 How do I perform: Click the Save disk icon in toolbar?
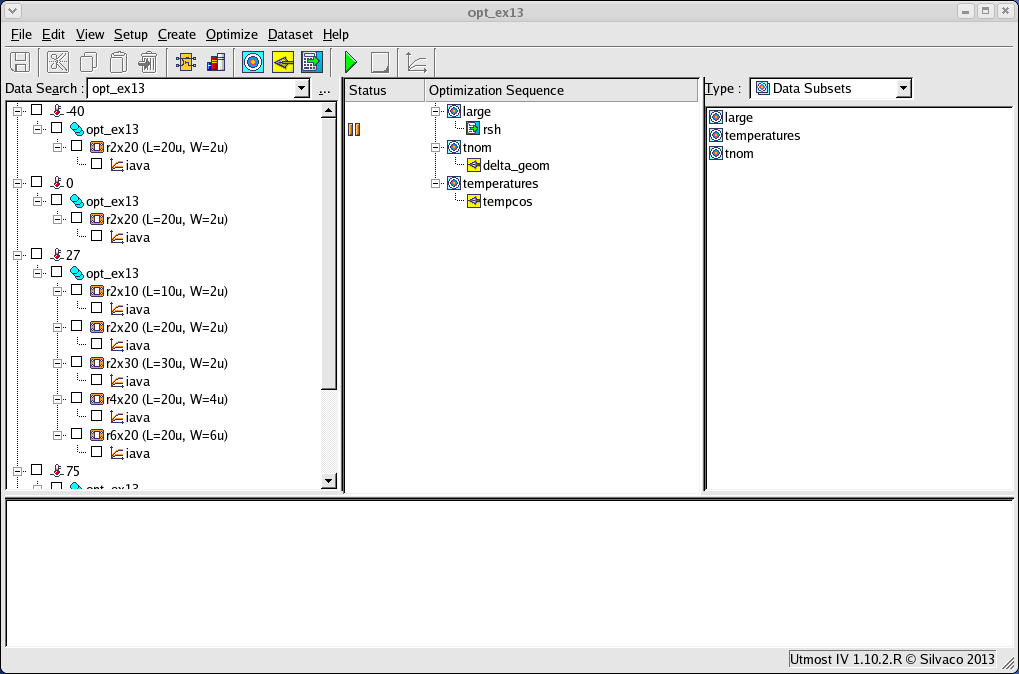pos(20,62)
